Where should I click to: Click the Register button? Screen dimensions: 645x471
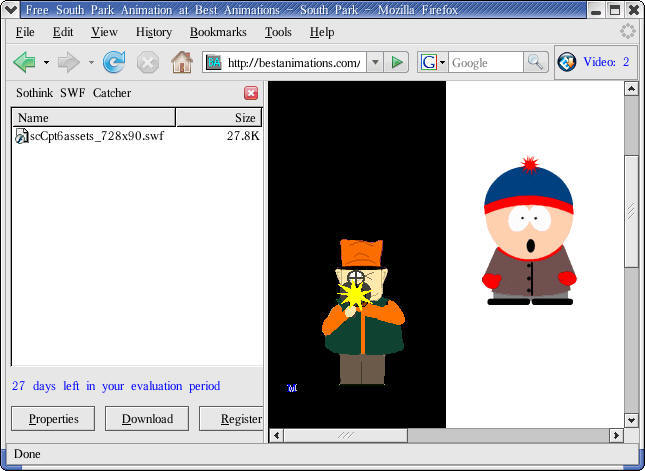pyautogui.click(x=232, y=419)
